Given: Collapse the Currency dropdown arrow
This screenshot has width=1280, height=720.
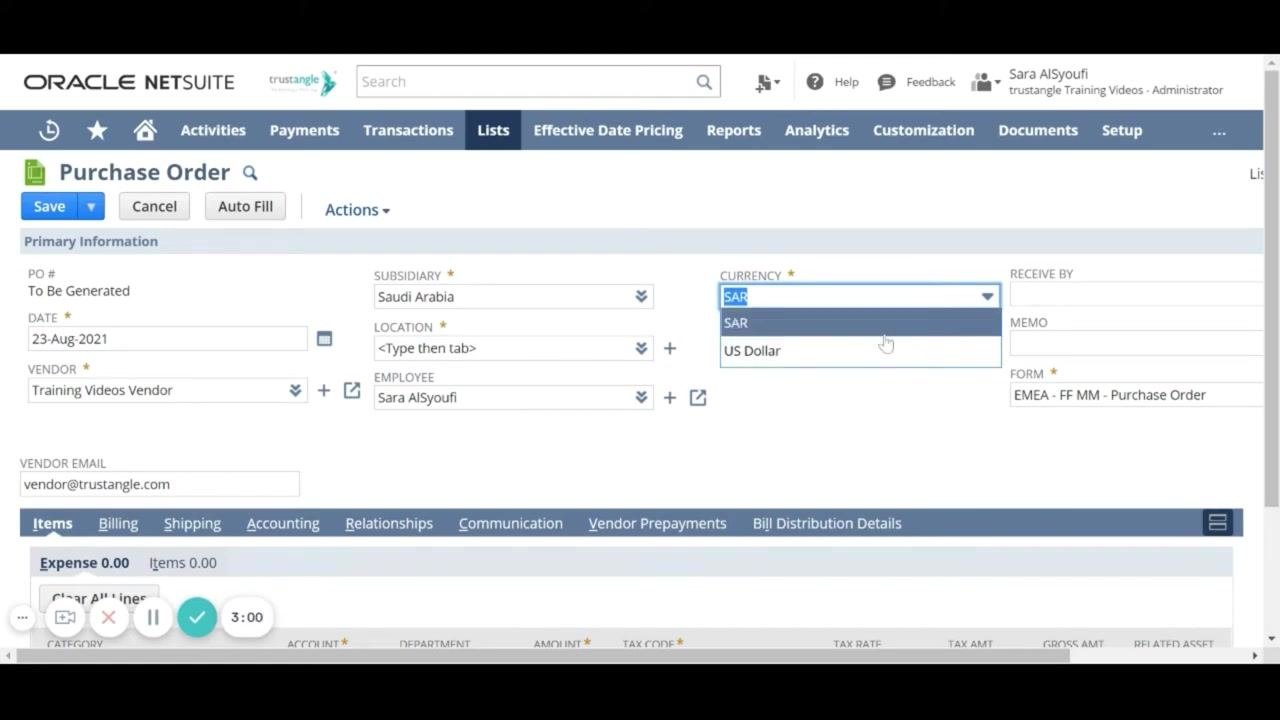Looking at the screenshot, I should [x=987, y=297].
